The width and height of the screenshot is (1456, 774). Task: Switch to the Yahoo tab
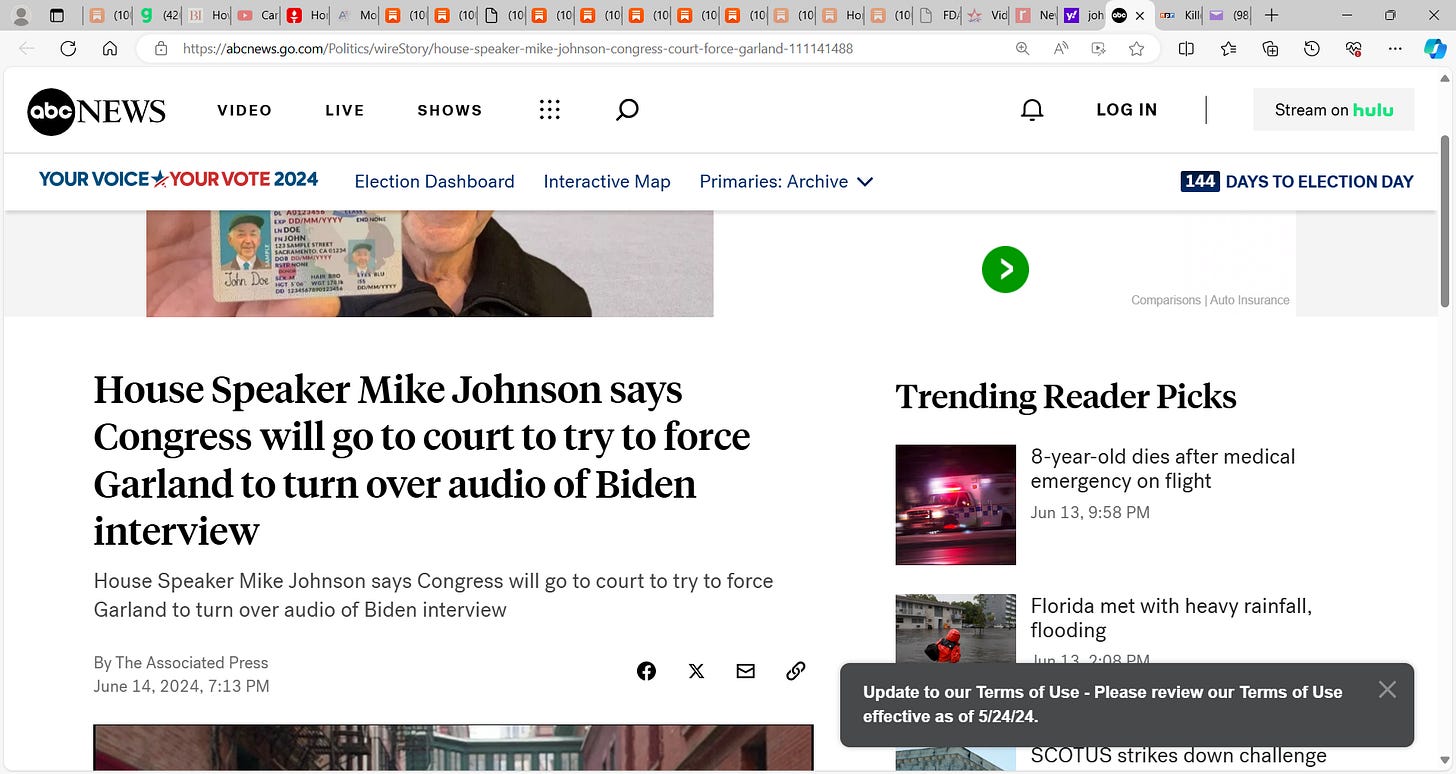click(1083, 15)
